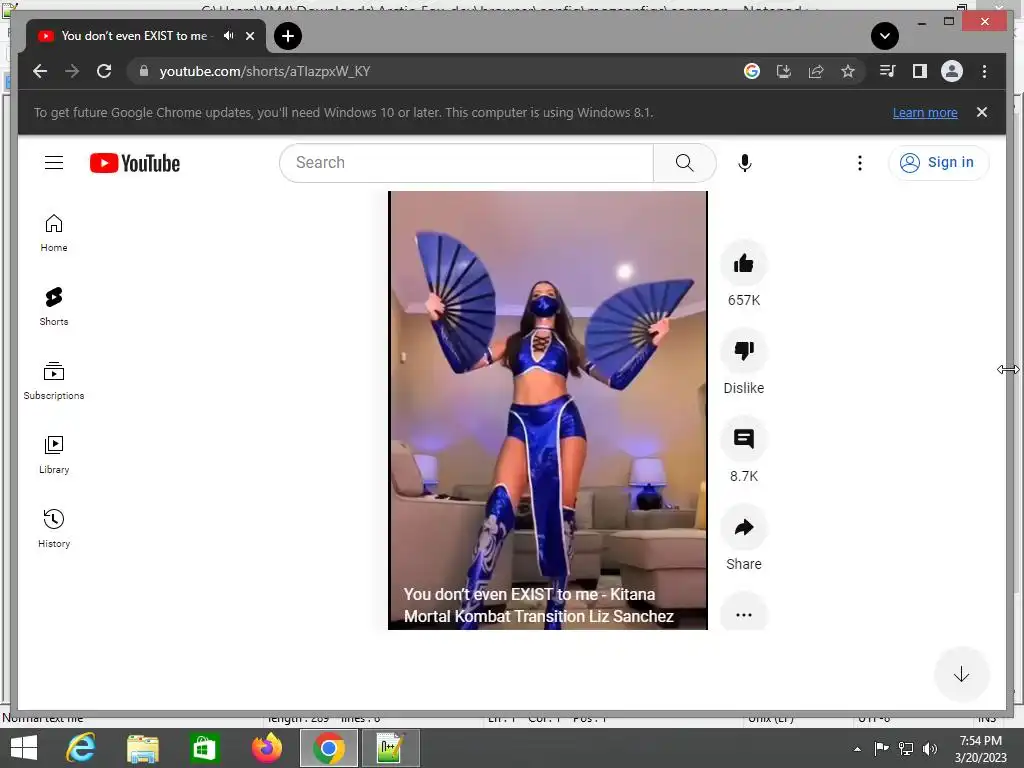Share the short video
Screen dimensions: 1024x768
click(743, 527)
